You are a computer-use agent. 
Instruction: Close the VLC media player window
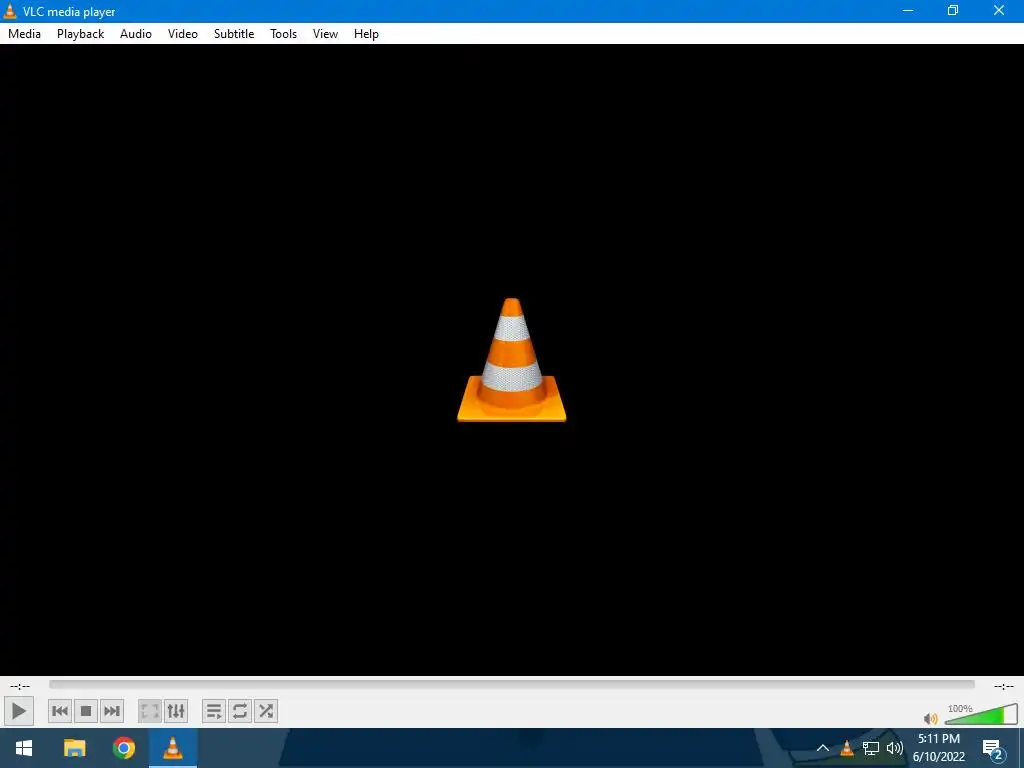[x=999, y=10]
